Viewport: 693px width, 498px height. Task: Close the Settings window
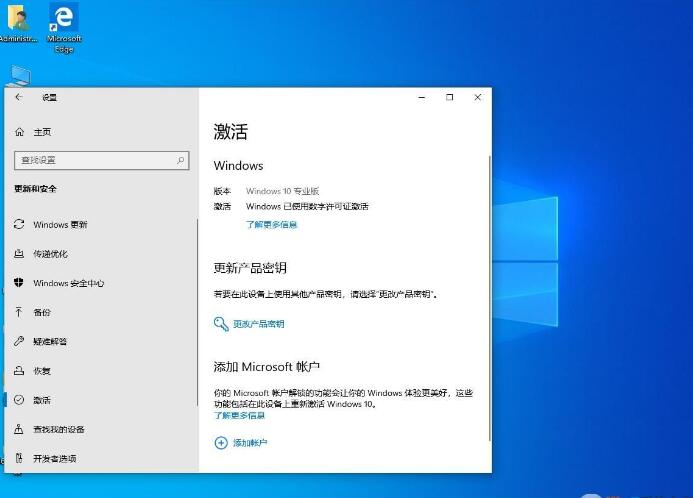pos(477,97)
